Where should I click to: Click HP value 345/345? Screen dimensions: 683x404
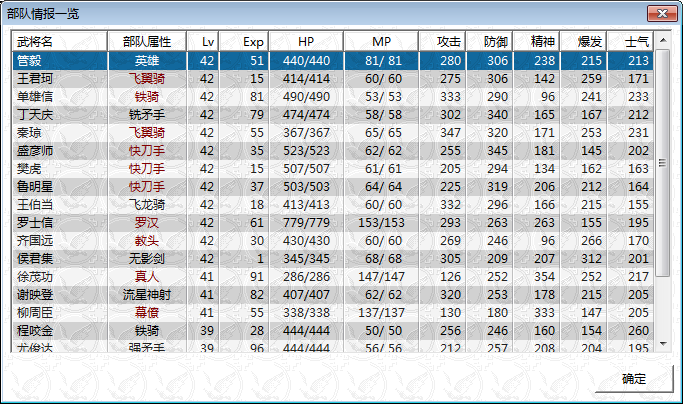[306, 258]
